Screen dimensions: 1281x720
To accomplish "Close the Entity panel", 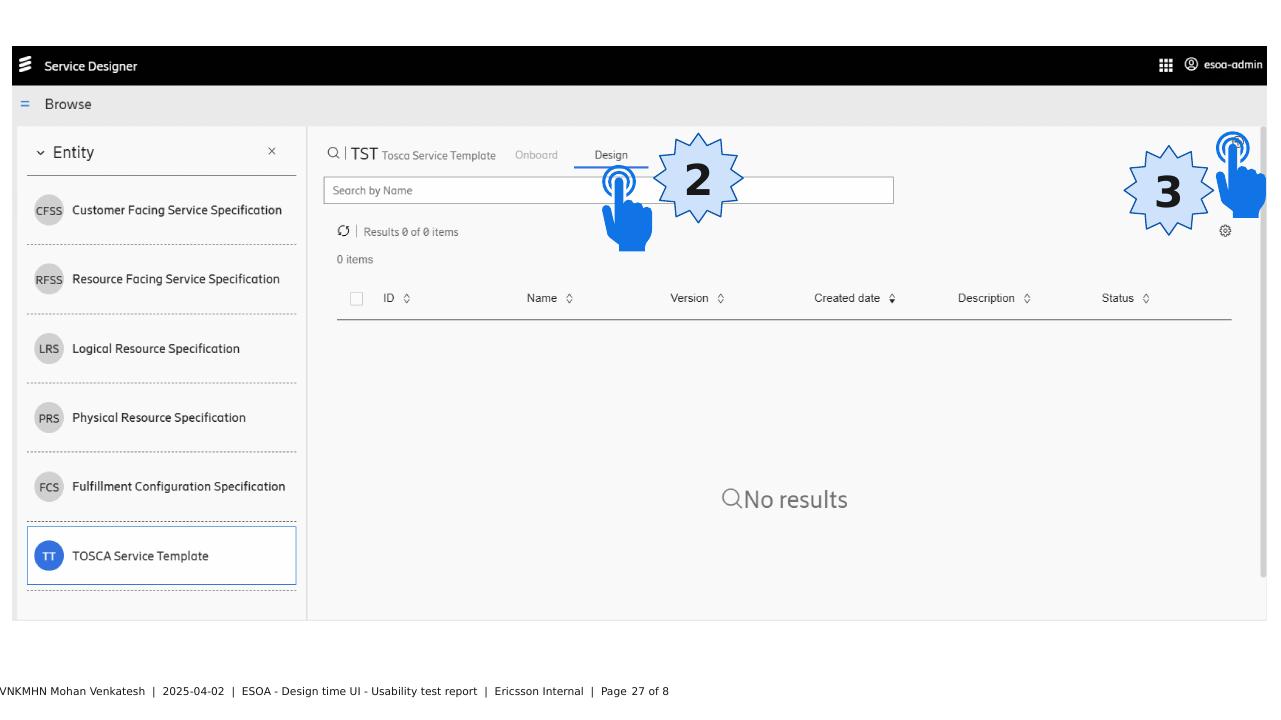I will point(272,151).
